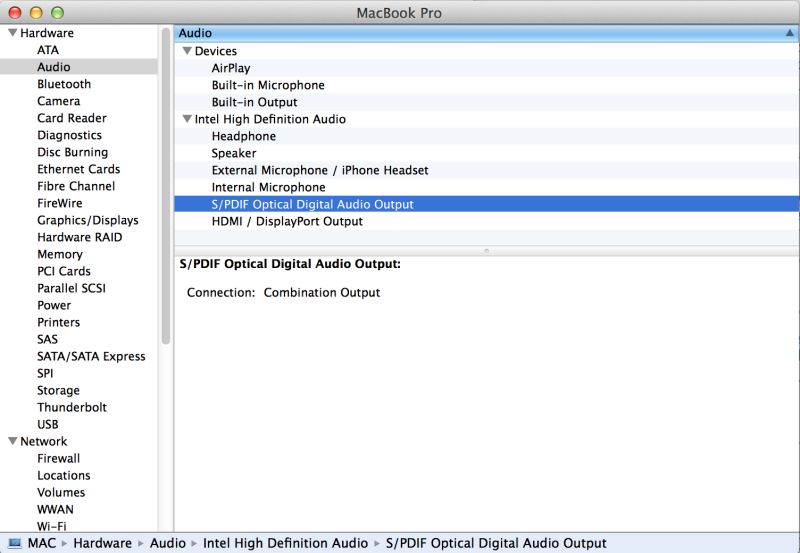This screenshot has height=553, width=800.
Task: Click Hardware in the path bar
Action: pos(103,543)
